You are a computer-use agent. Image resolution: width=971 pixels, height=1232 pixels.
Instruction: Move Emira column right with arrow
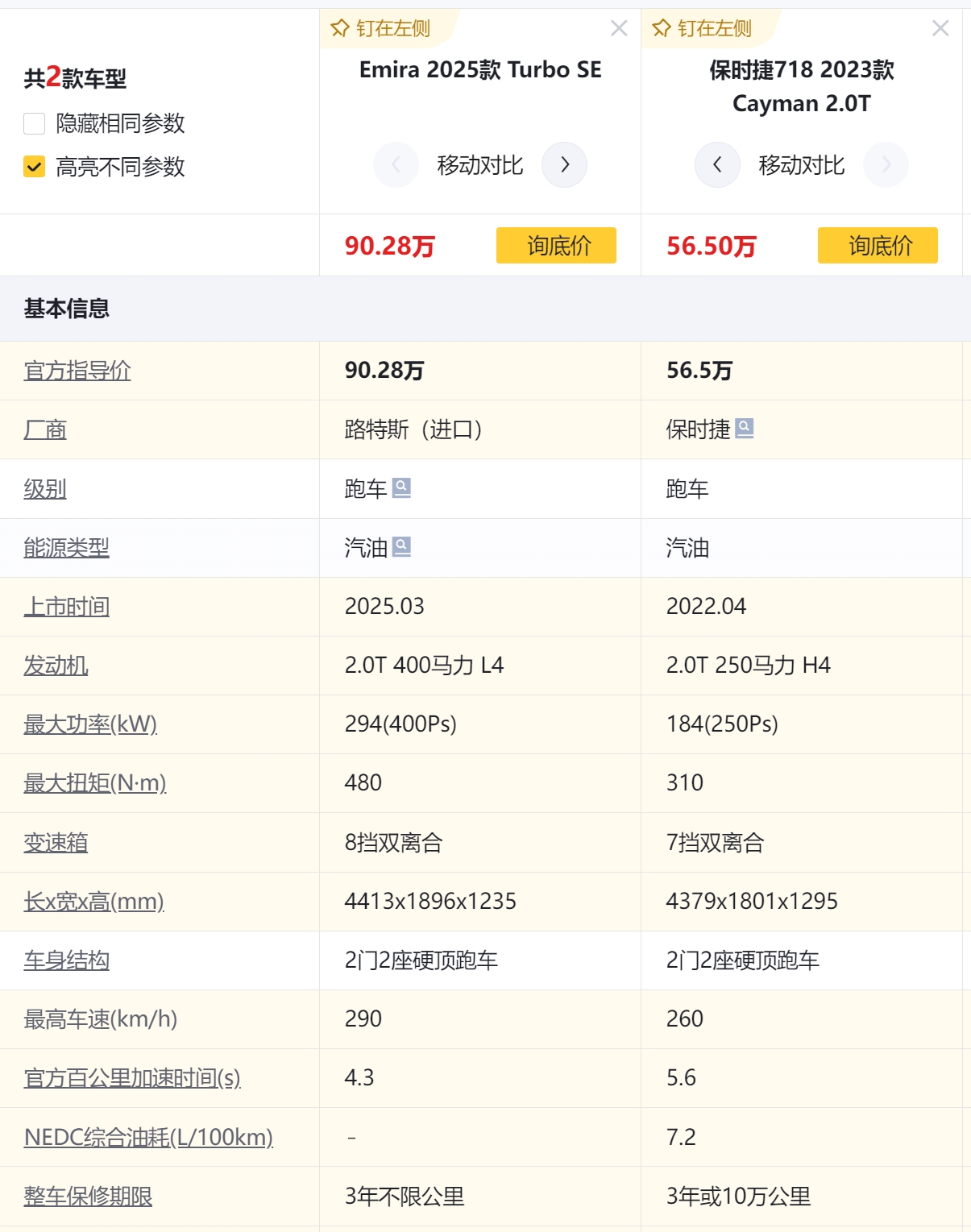coord(564,165)
